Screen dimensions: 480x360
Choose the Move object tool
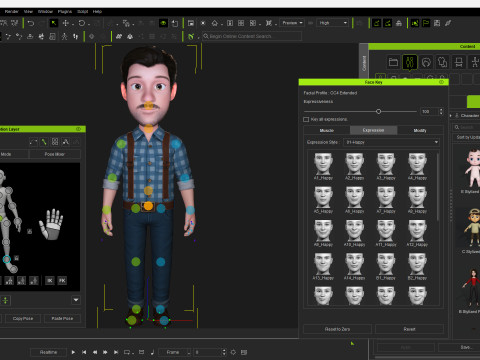tap(66, 23)
